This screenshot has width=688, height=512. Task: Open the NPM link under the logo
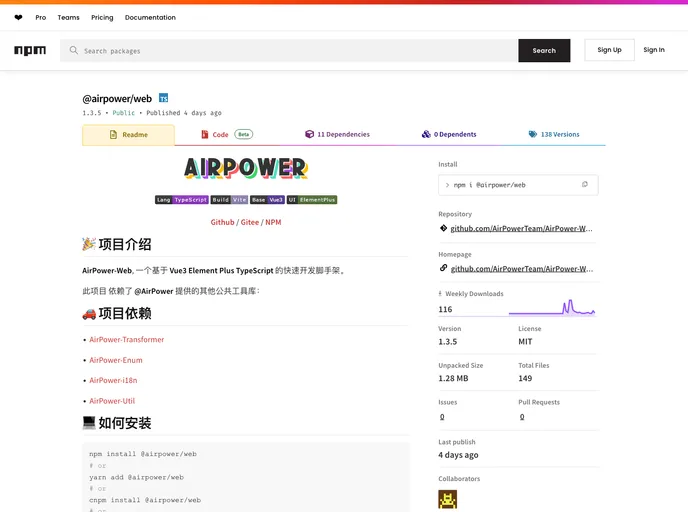click(273, 222)
